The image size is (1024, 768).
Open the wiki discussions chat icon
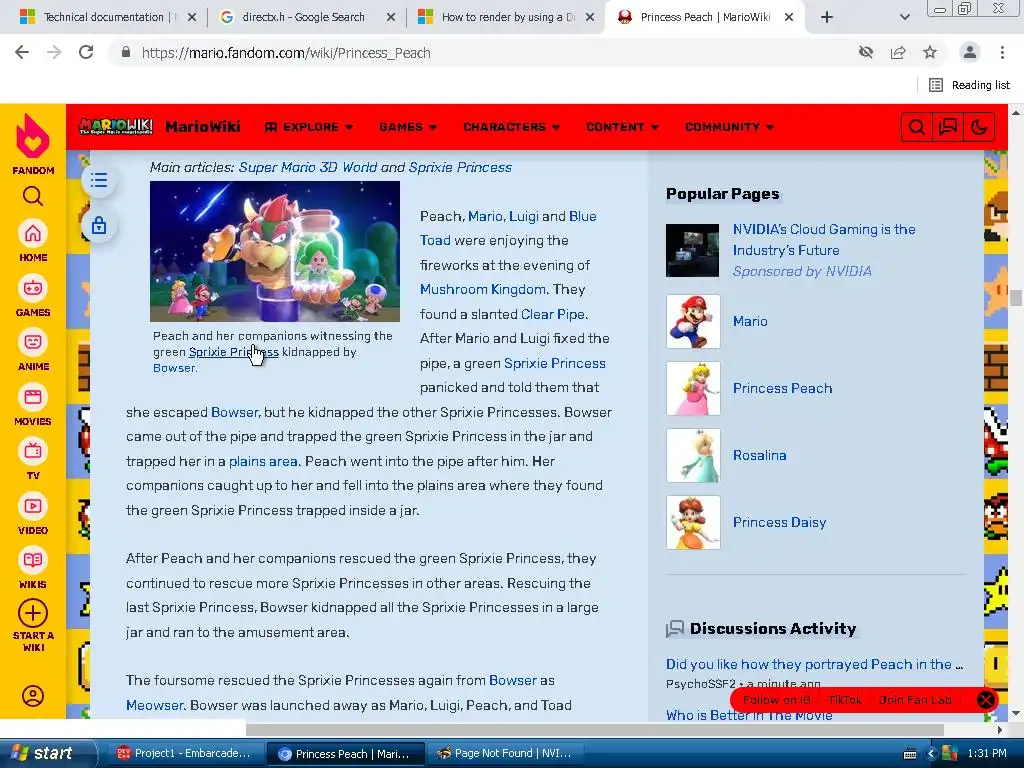coord(948,127)
